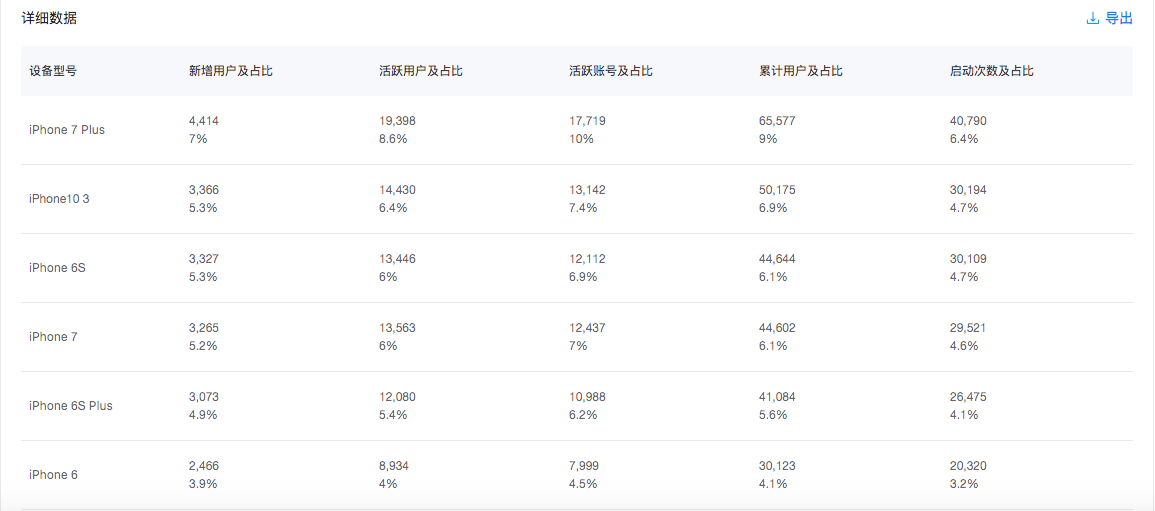This screenshot has height=511, width=1155.
Task: Click new users value 4,414
Action: click(x=204, y=121)
